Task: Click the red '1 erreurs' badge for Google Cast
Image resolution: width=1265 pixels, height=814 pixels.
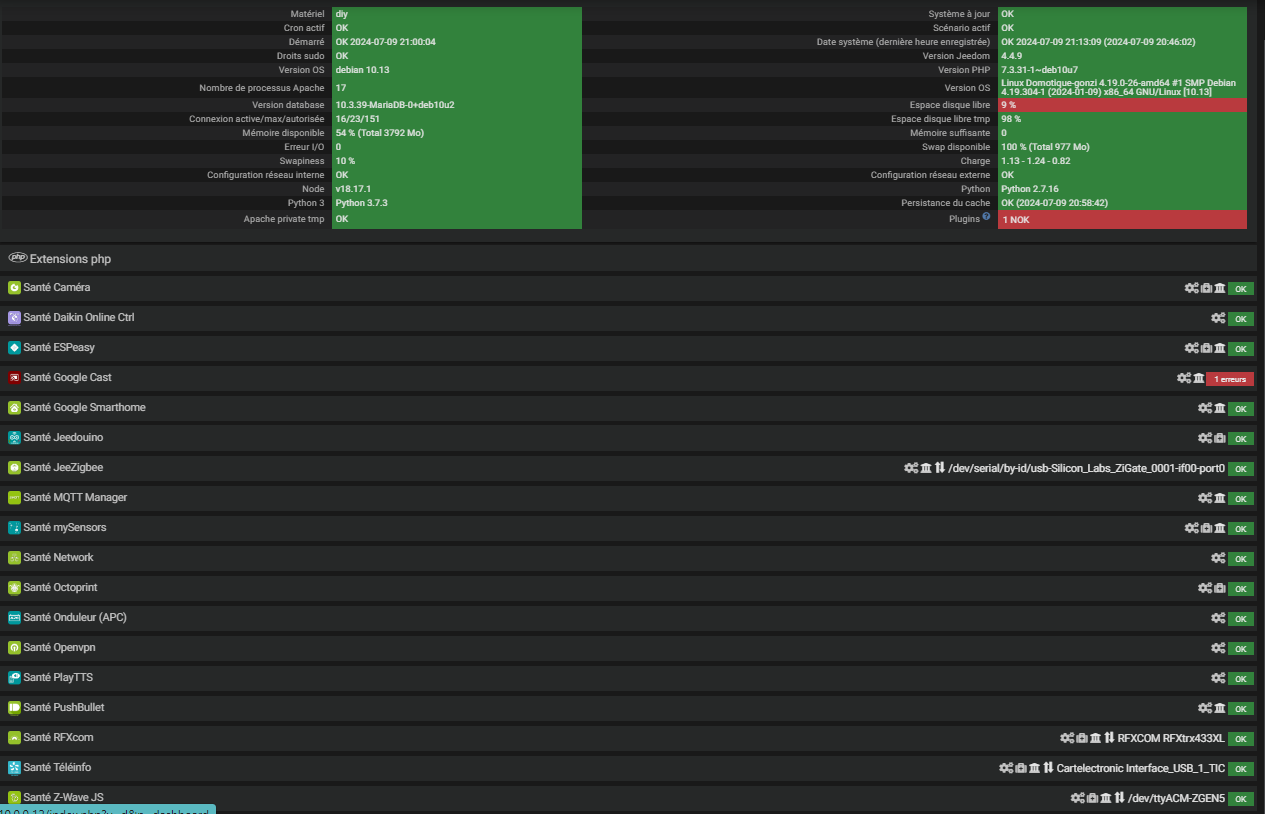Action: (x=1230, y=379)
